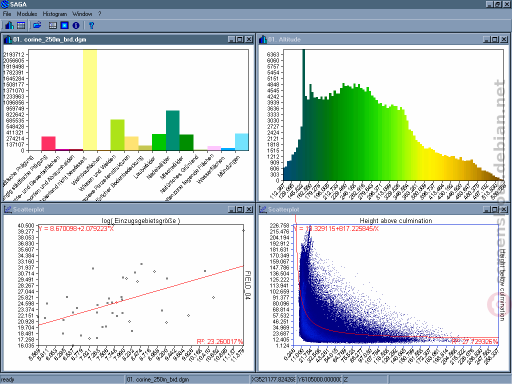Click the teal bar in corine histogram
512x384 pixels.
point(173,130)
